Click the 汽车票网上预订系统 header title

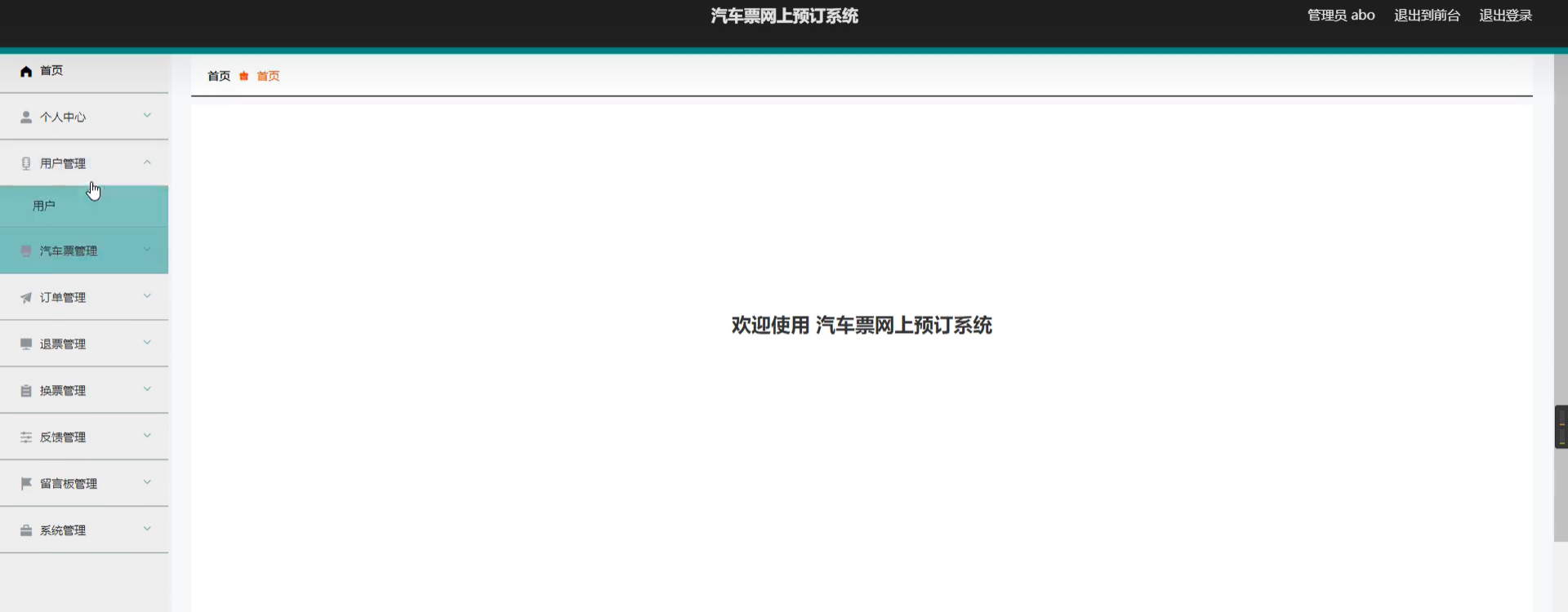click(x=784, y=16)
